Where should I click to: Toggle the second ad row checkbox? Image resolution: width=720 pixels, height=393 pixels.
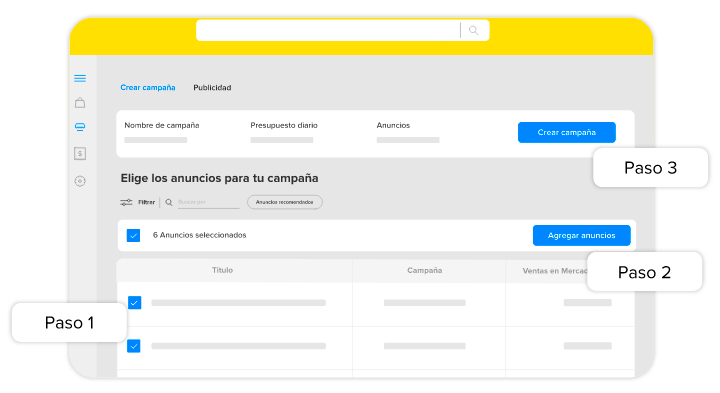[134, 346]
